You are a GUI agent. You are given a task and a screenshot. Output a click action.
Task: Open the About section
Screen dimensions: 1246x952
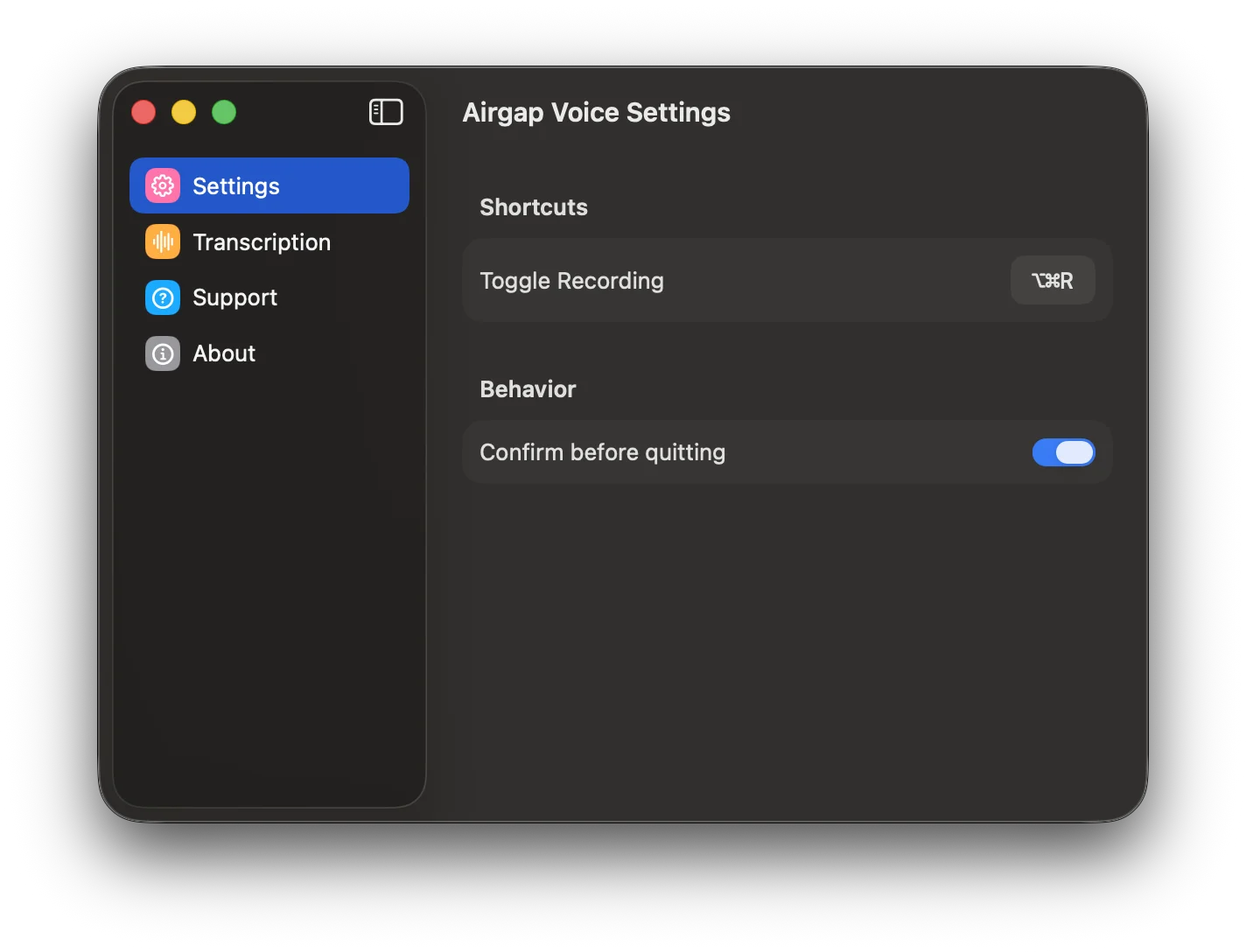pos(224,353)
